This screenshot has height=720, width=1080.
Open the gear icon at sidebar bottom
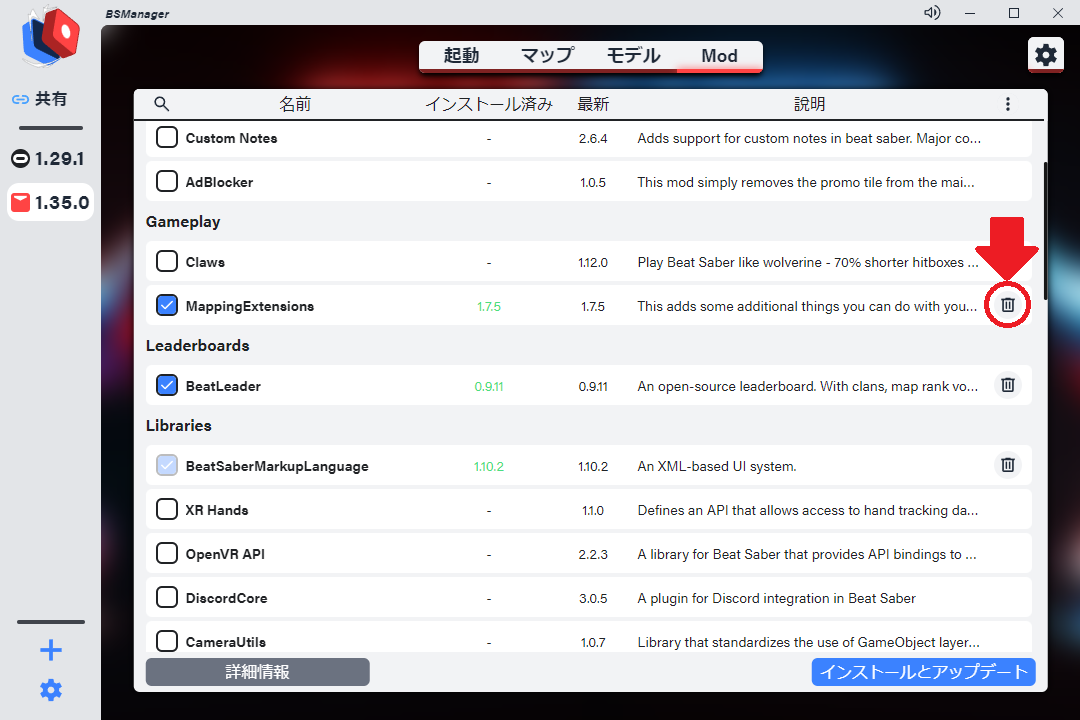(x=50, y=689)
